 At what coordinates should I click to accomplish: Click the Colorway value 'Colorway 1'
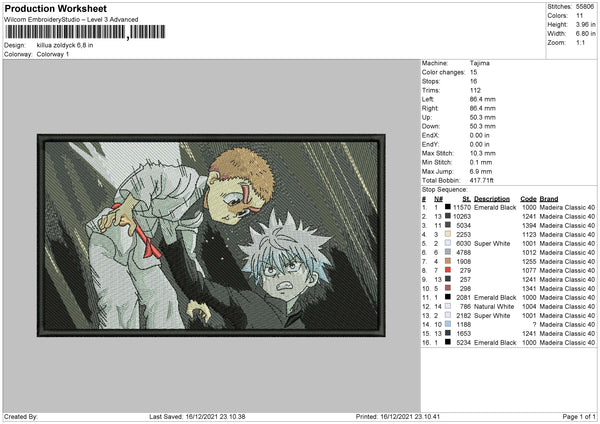[53, 54]
